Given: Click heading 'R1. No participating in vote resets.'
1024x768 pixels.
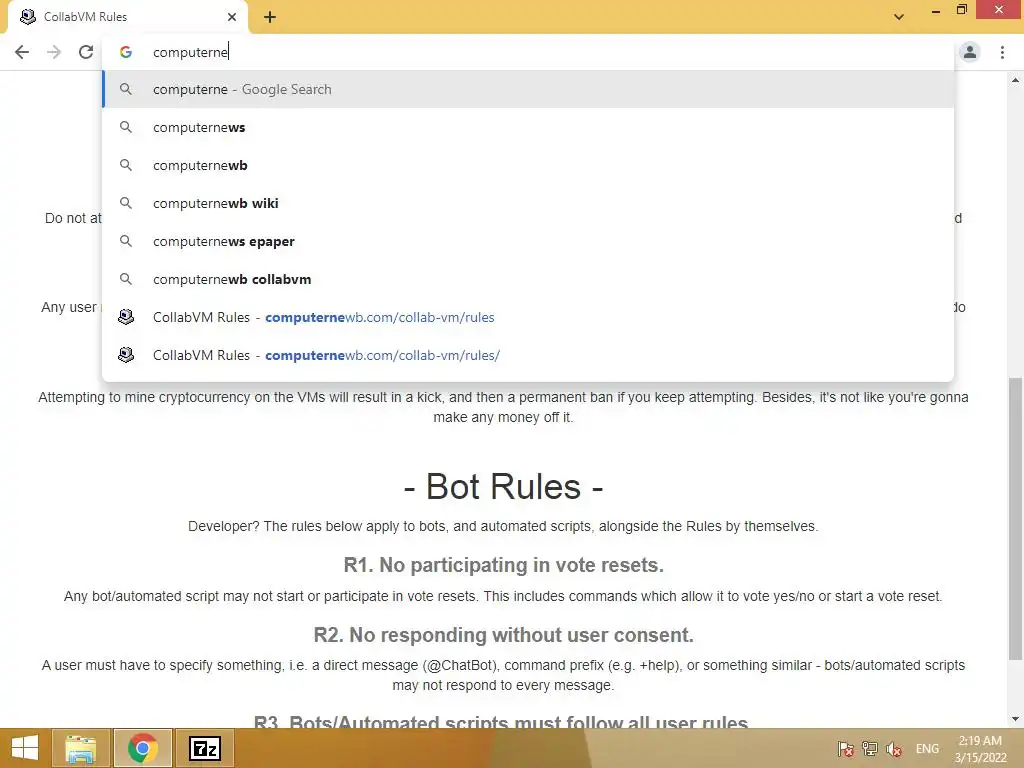Looking at the screenshot, I should 504,565.
